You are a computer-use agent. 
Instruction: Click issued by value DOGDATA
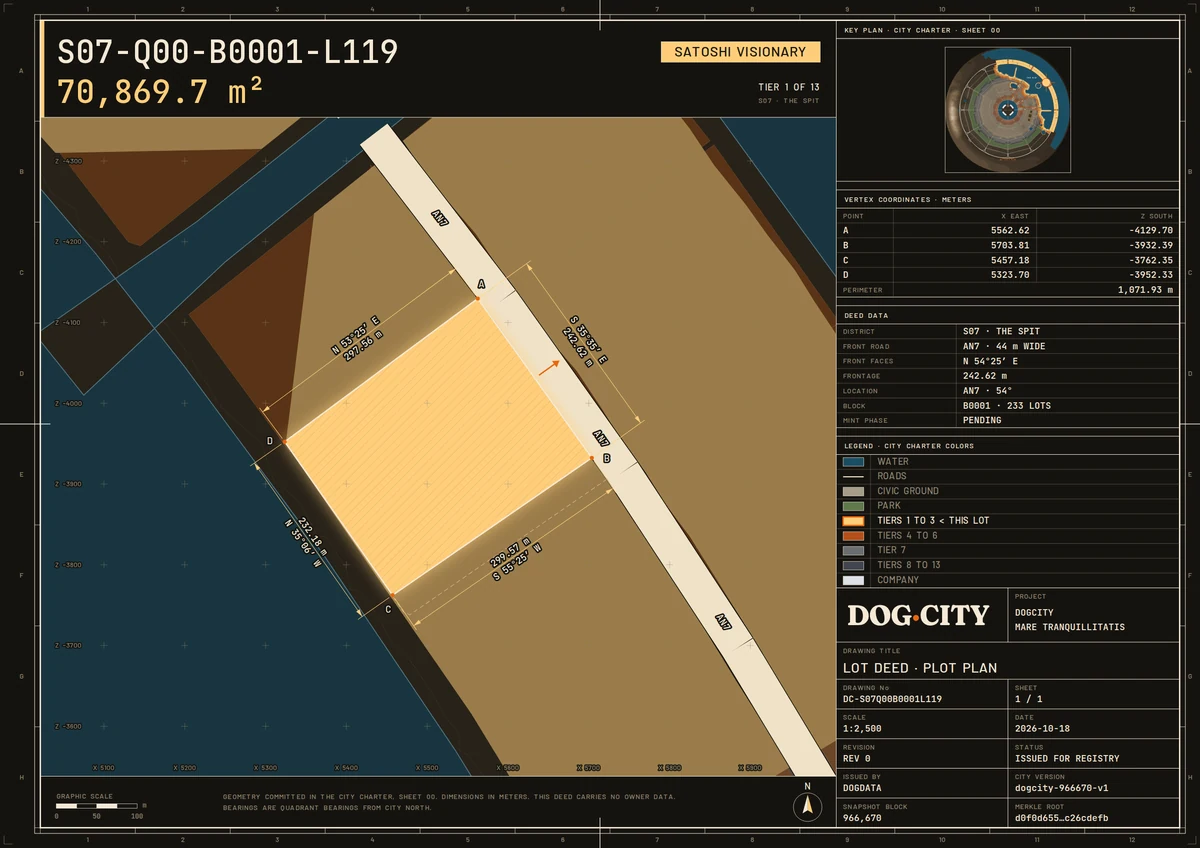(x=863, y=788)
